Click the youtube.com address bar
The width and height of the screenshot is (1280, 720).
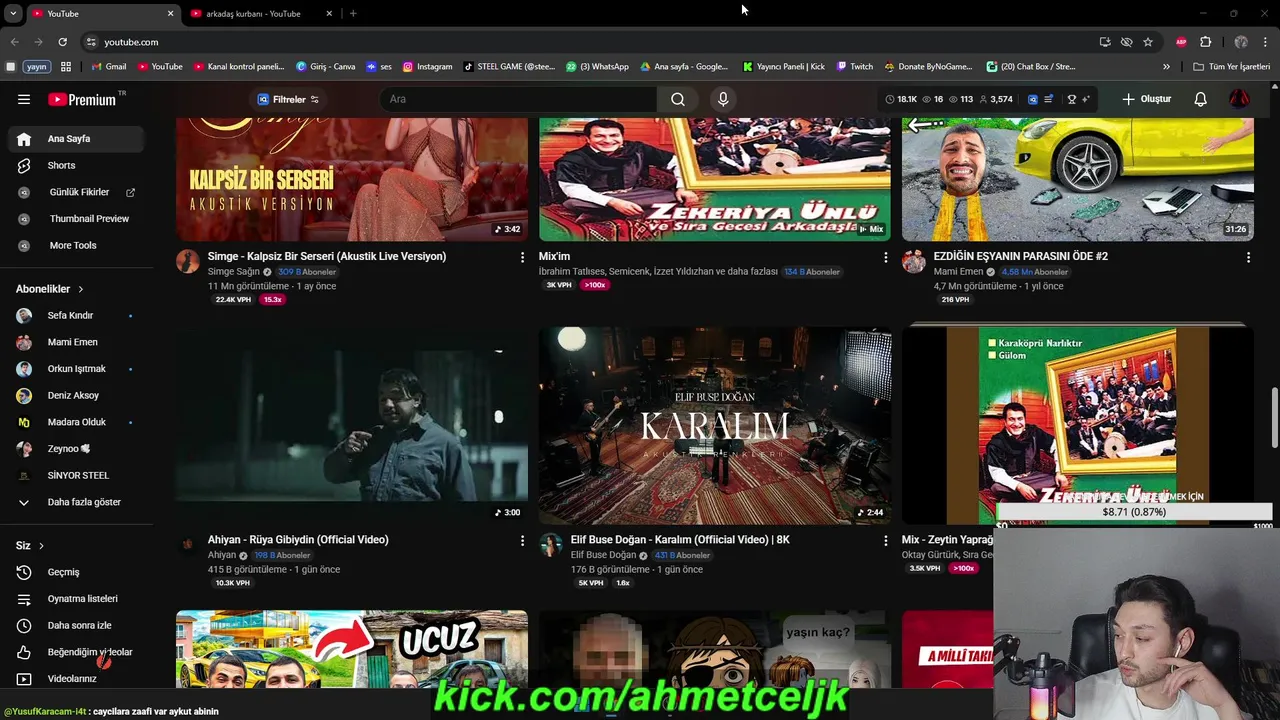590,42
